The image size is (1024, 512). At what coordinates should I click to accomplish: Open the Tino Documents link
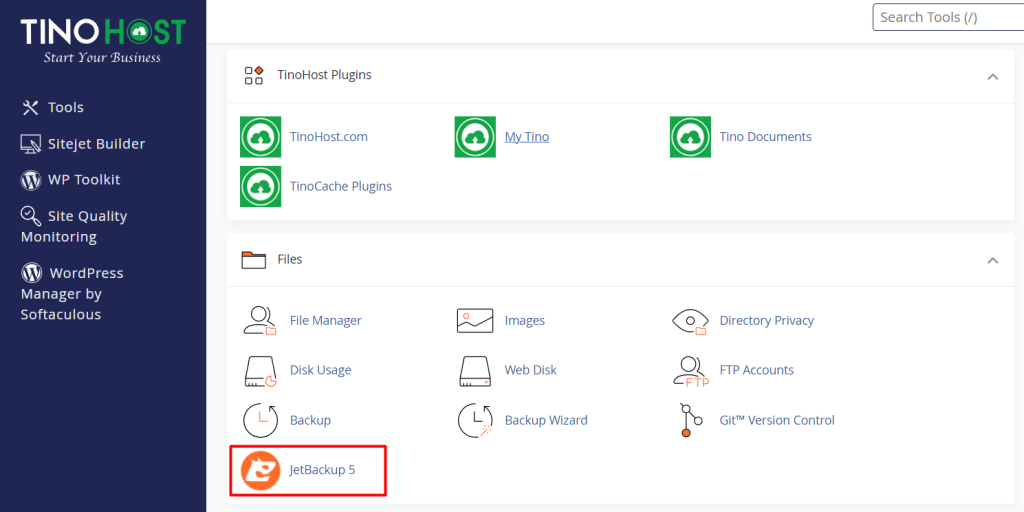(765, 137)
